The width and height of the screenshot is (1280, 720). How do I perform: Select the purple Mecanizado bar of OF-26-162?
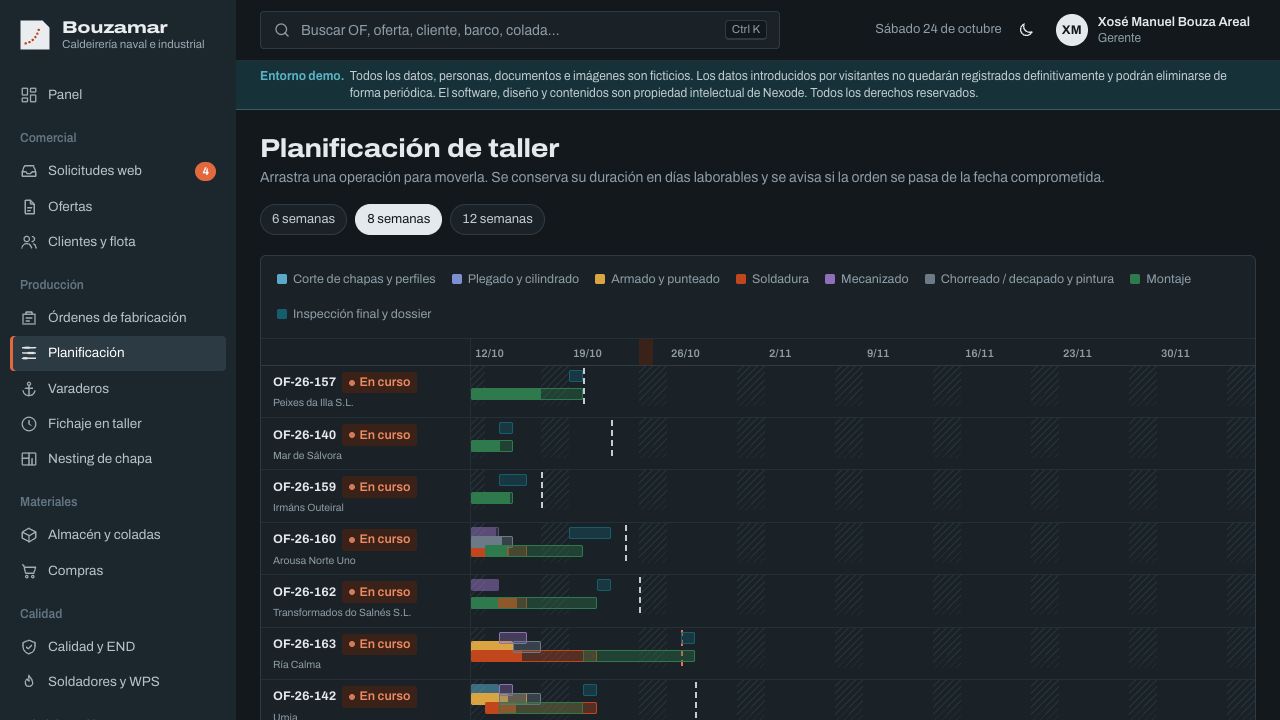click(x=485, y=585)
